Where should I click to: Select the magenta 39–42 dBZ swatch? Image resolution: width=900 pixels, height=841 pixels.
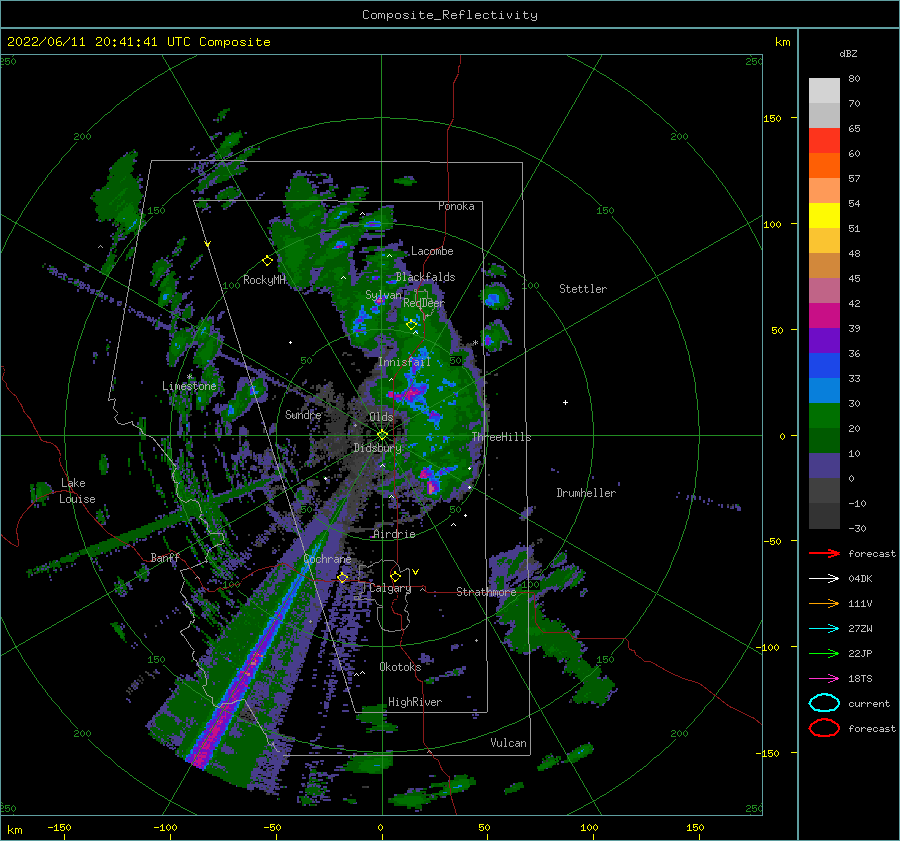click(x=824, y=316)
